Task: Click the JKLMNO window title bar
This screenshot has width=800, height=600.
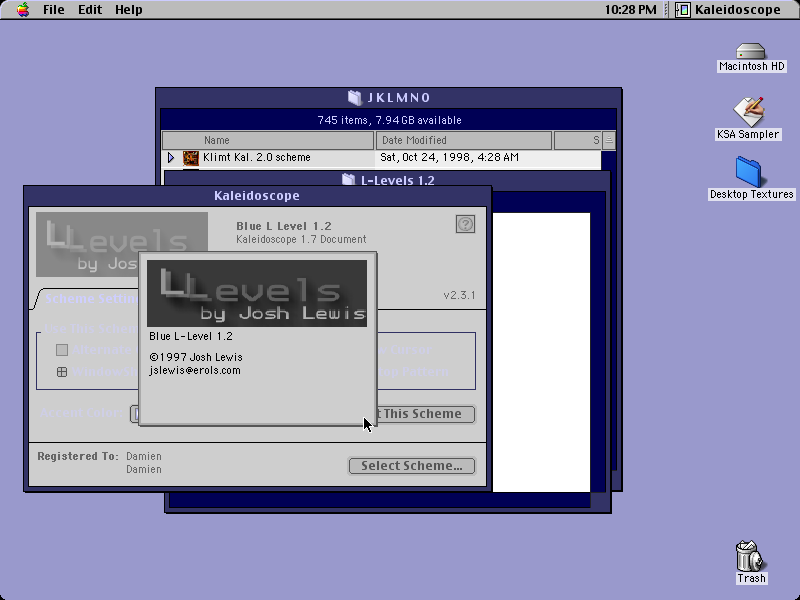Action: point(389,97)
